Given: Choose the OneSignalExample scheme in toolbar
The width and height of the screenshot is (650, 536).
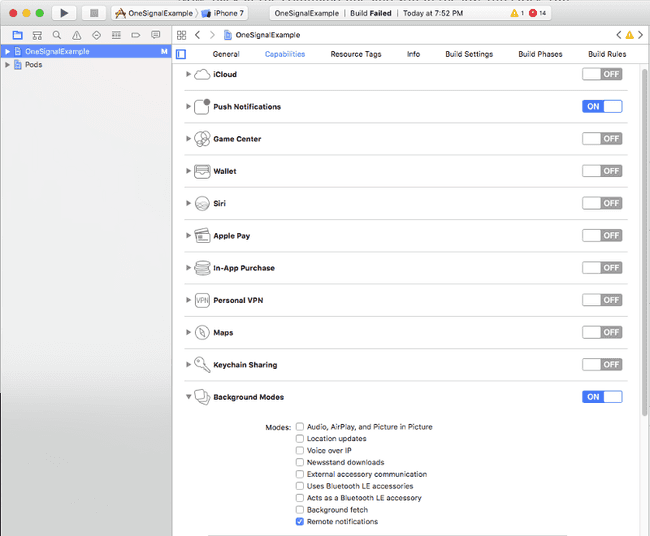Looking at the screenshot, I should [155, 13].
